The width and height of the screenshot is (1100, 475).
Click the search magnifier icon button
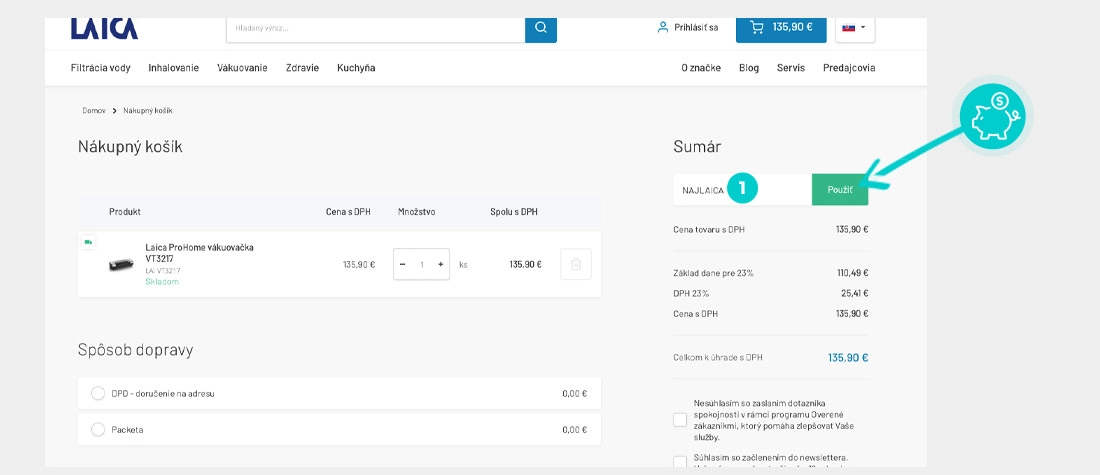pos(540,28)
